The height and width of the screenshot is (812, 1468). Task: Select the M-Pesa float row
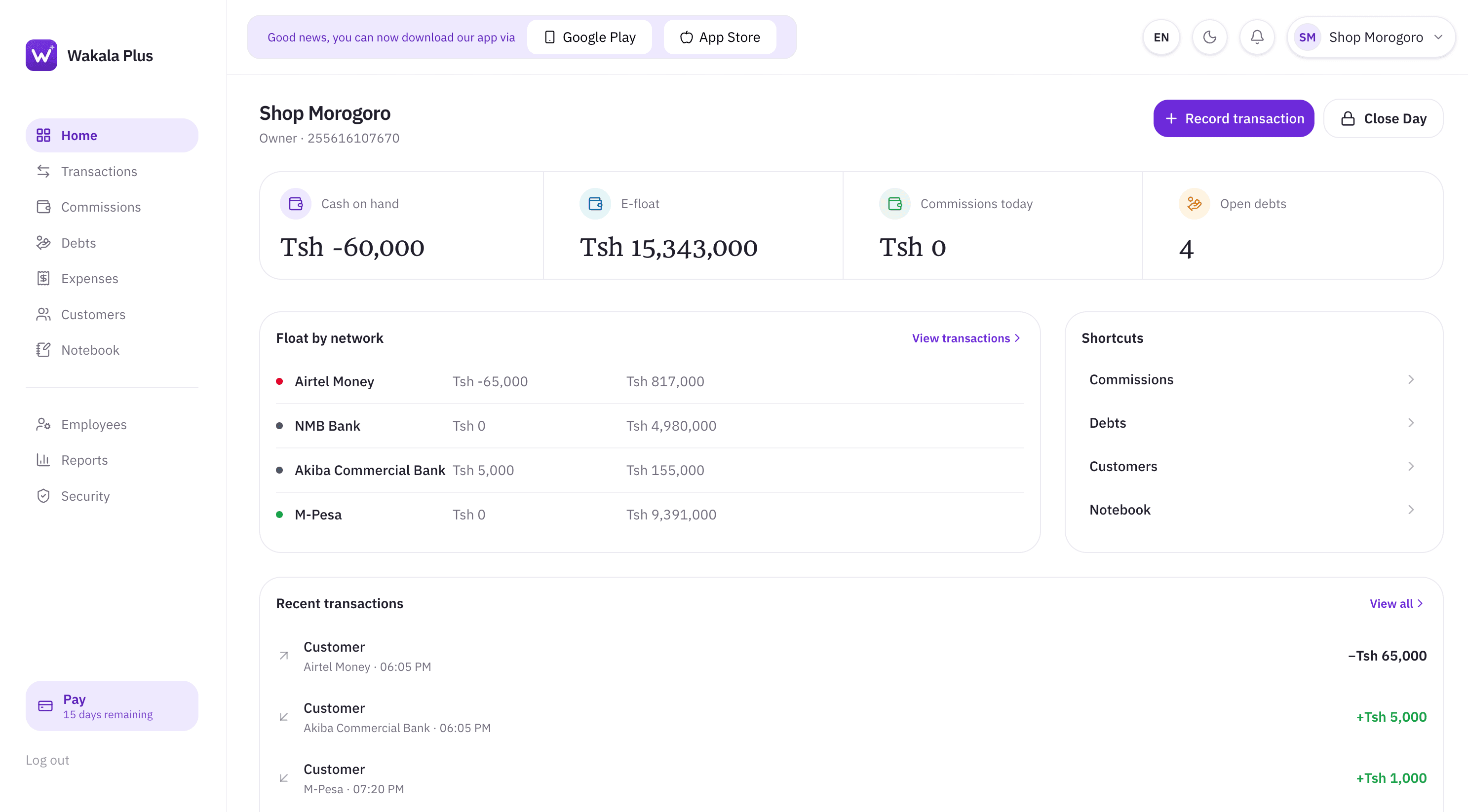[650, 515]
